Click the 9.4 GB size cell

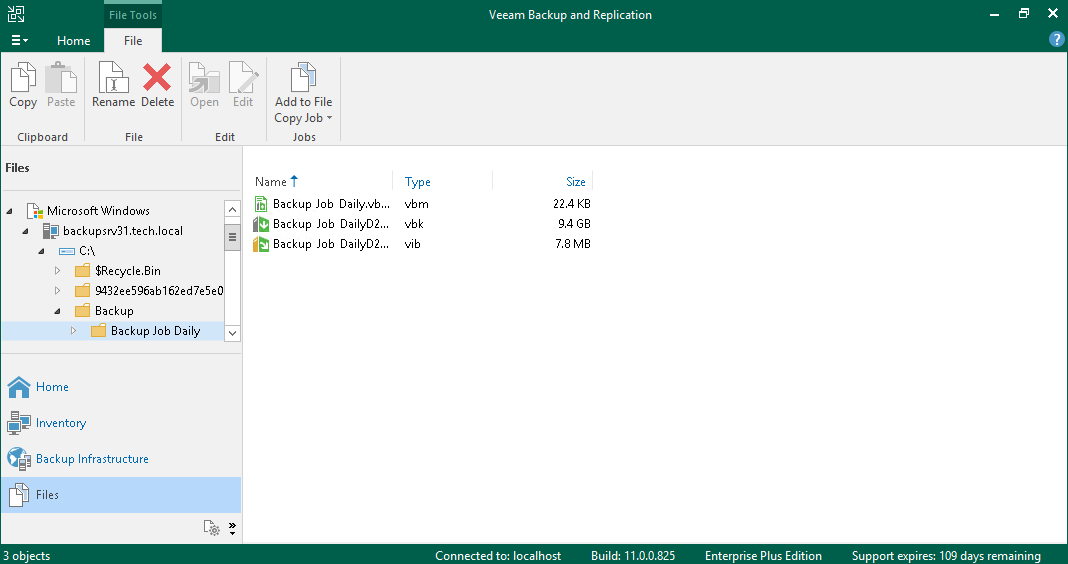point(574,223)
